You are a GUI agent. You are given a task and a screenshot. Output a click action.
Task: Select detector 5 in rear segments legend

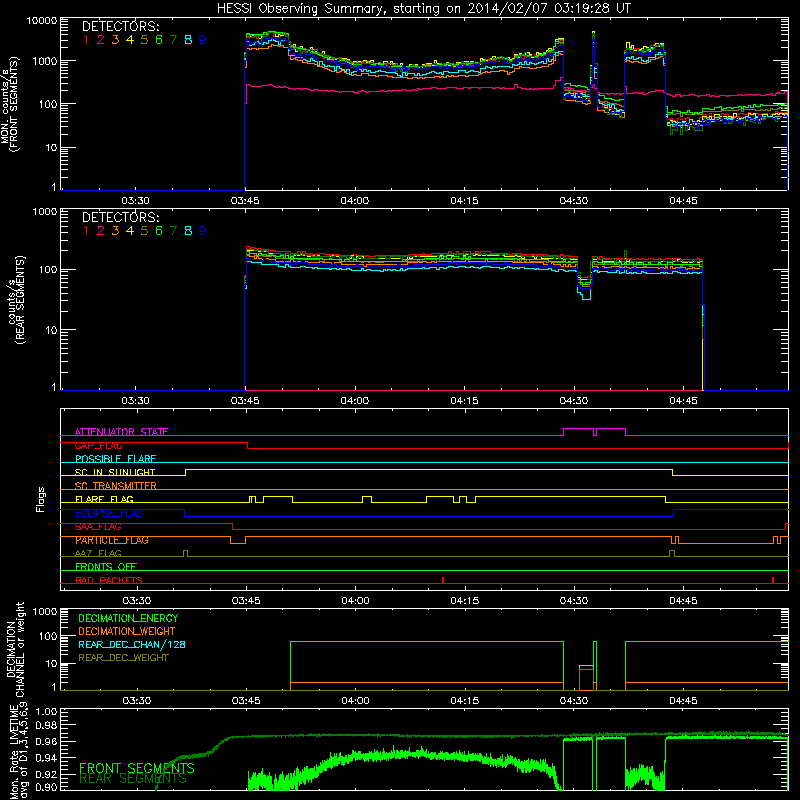tap(144, 231)
